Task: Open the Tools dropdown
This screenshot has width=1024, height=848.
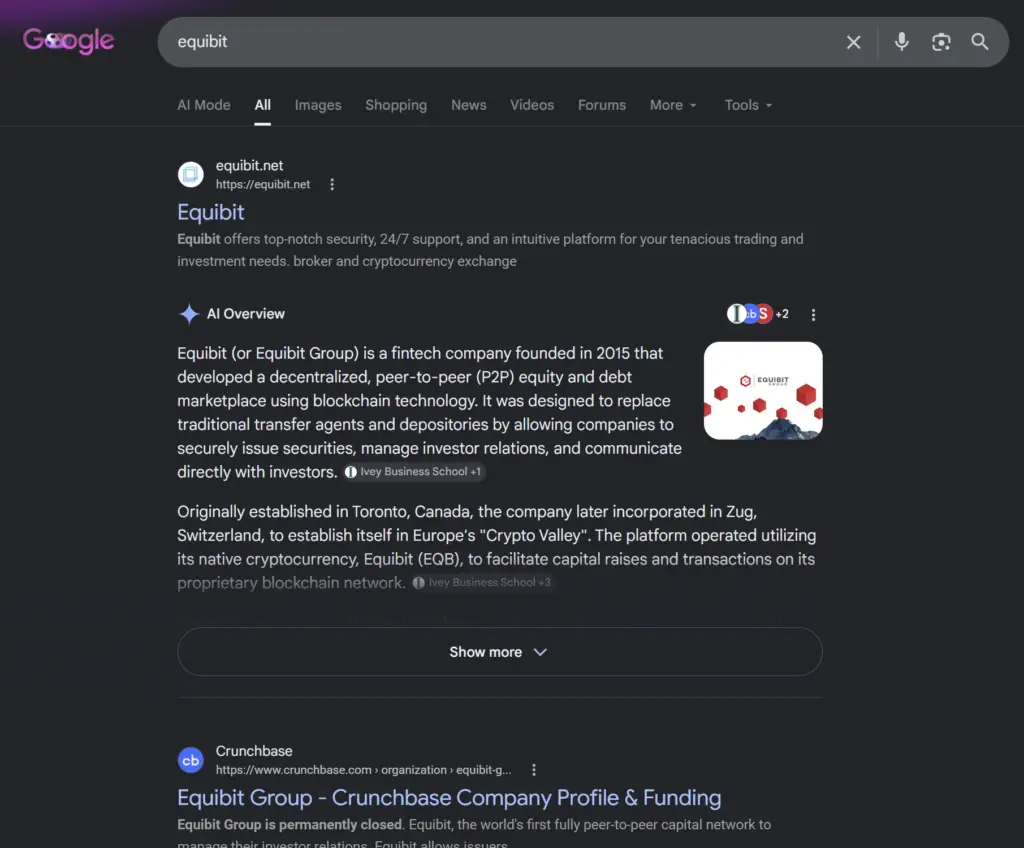Action: pyautogui.click(x=748, y=105)
